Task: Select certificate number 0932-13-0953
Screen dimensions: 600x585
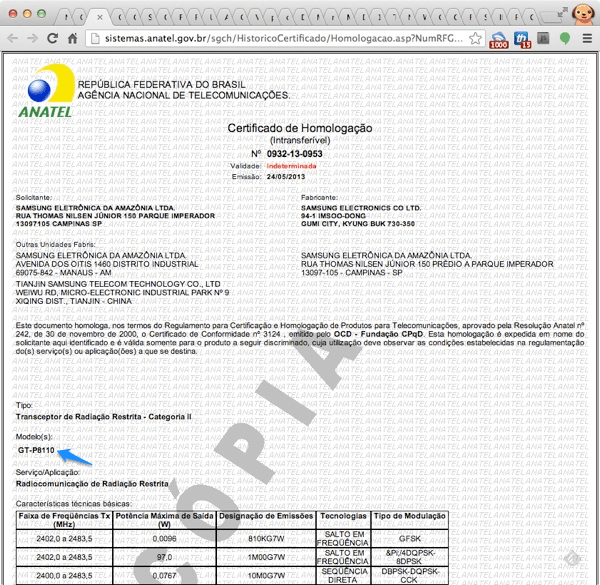Action: (x=294, y=153)
